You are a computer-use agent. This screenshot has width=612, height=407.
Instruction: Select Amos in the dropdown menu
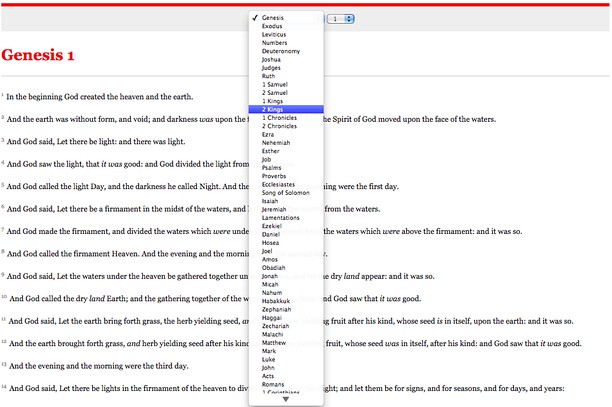[x=286, y=259]
